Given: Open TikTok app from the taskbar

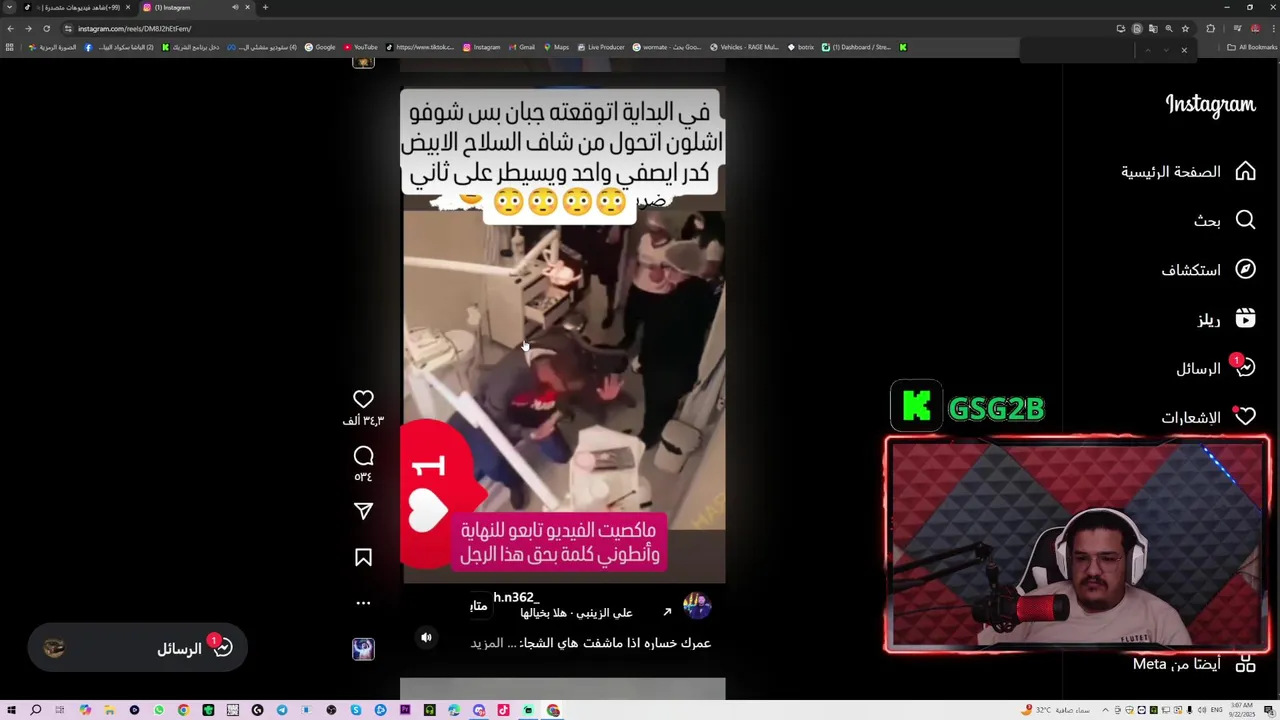Looking at the screenshot, I should click(x=503, y=710).
